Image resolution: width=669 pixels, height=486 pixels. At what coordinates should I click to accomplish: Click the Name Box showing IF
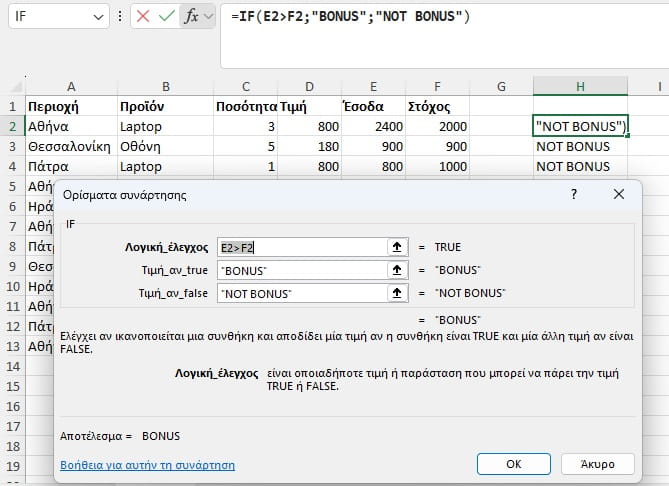(49, 17)
